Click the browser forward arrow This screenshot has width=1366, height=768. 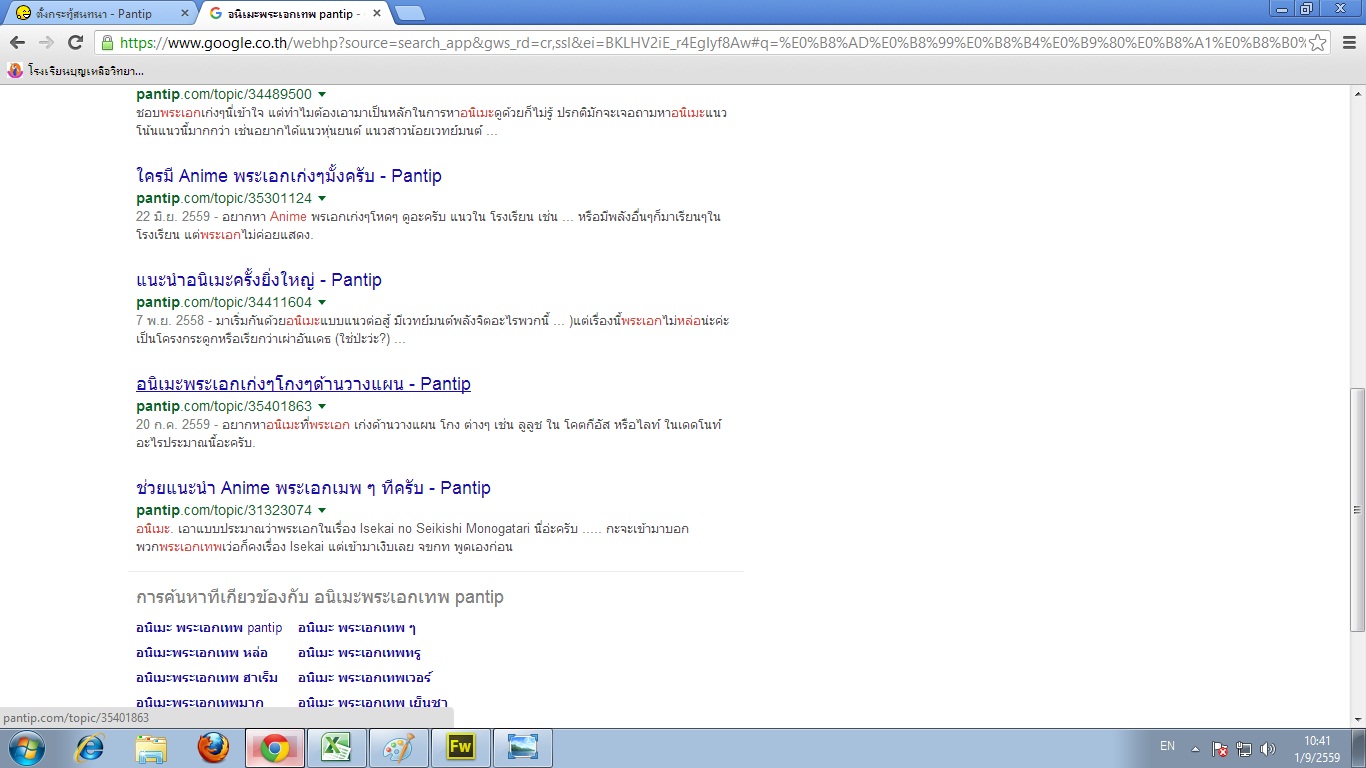point(46,43)
